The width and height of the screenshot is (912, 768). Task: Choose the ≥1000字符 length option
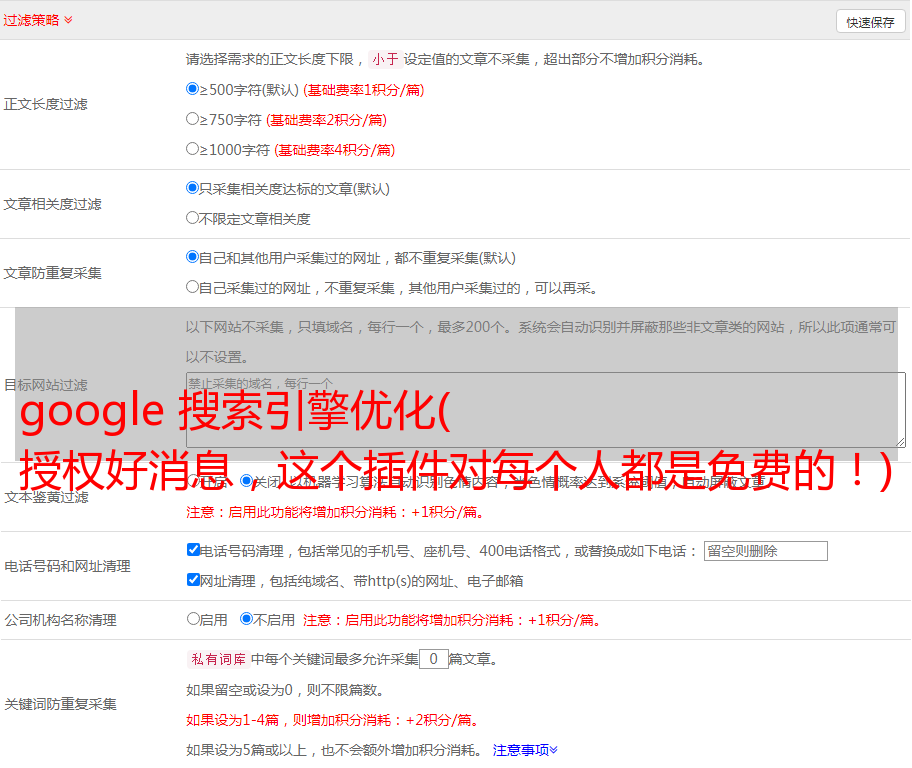(193, 148)
